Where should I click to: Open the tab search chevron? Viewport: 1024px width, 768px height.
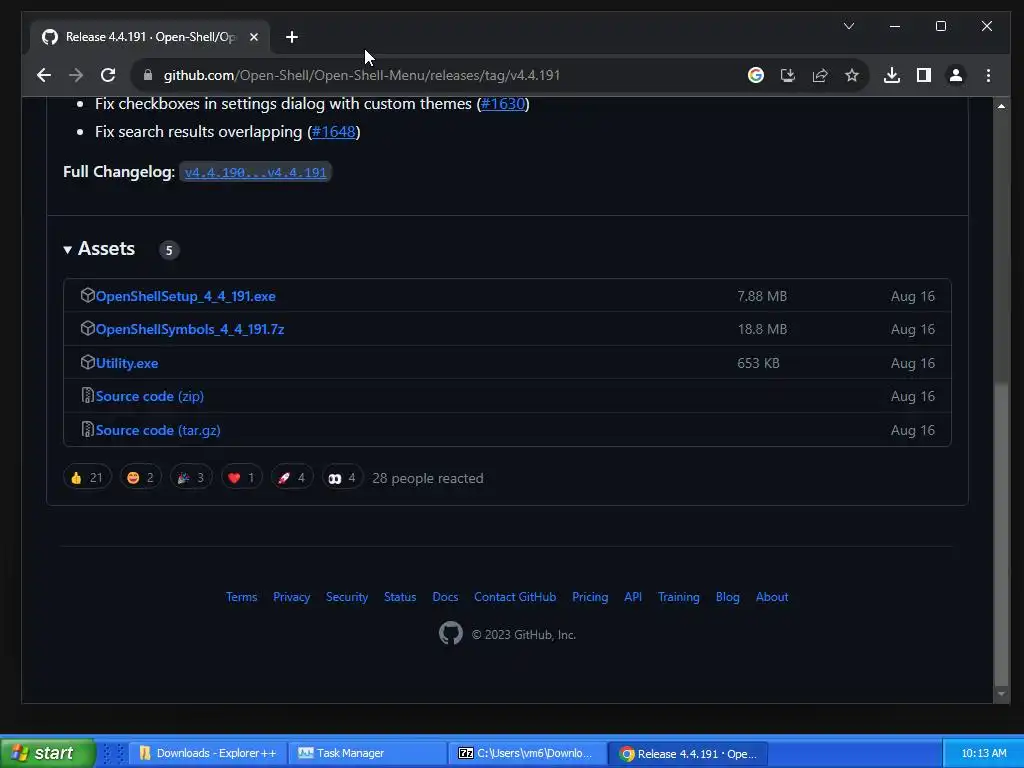[x=849, y=26]
